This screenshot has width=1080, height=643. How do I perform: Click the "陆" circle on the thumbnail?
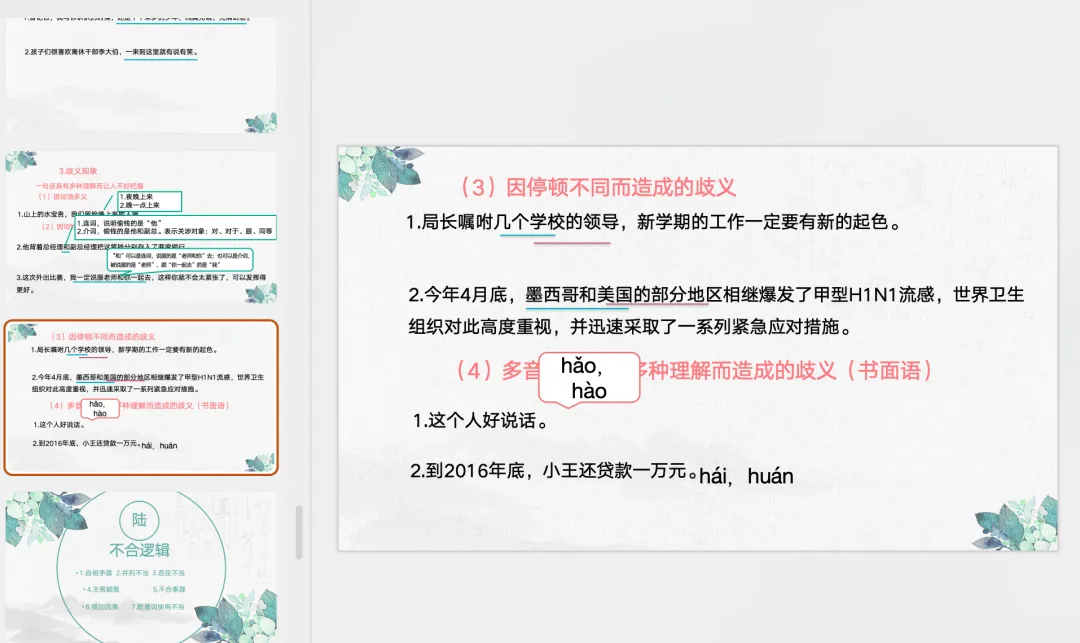[x=139, y=519]
